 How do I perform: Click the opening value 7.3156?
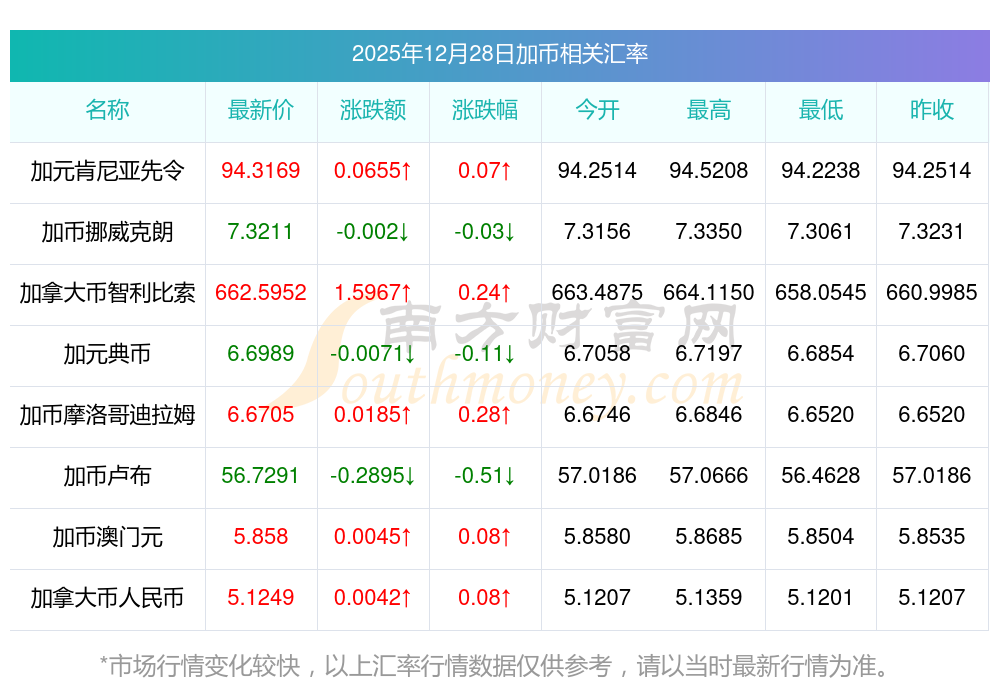(597, 231)
